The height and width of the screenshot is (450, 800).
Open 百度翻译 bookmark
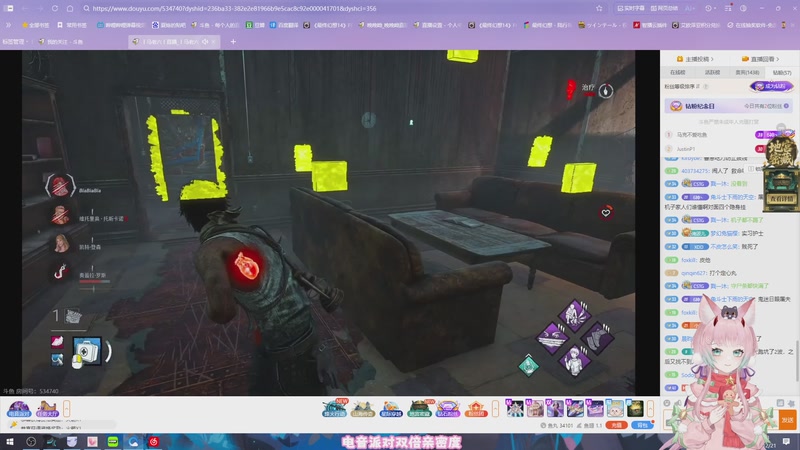click(x=285, y=25)
